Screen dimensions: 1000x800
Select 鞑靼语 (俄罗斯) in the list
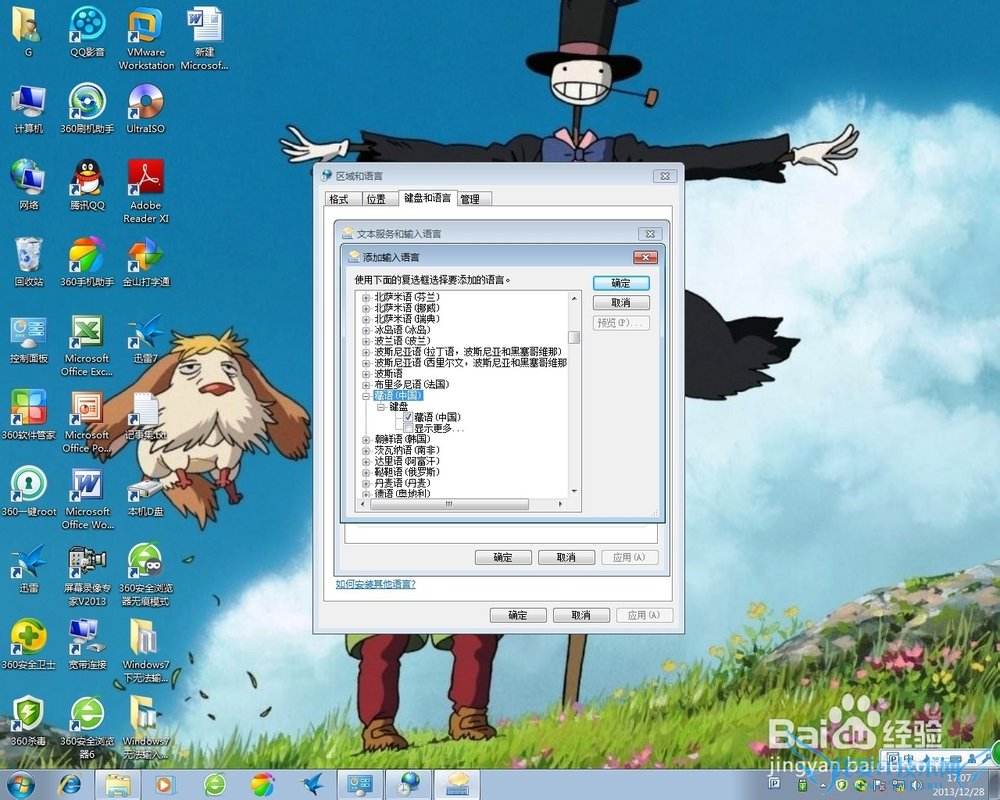407,472
